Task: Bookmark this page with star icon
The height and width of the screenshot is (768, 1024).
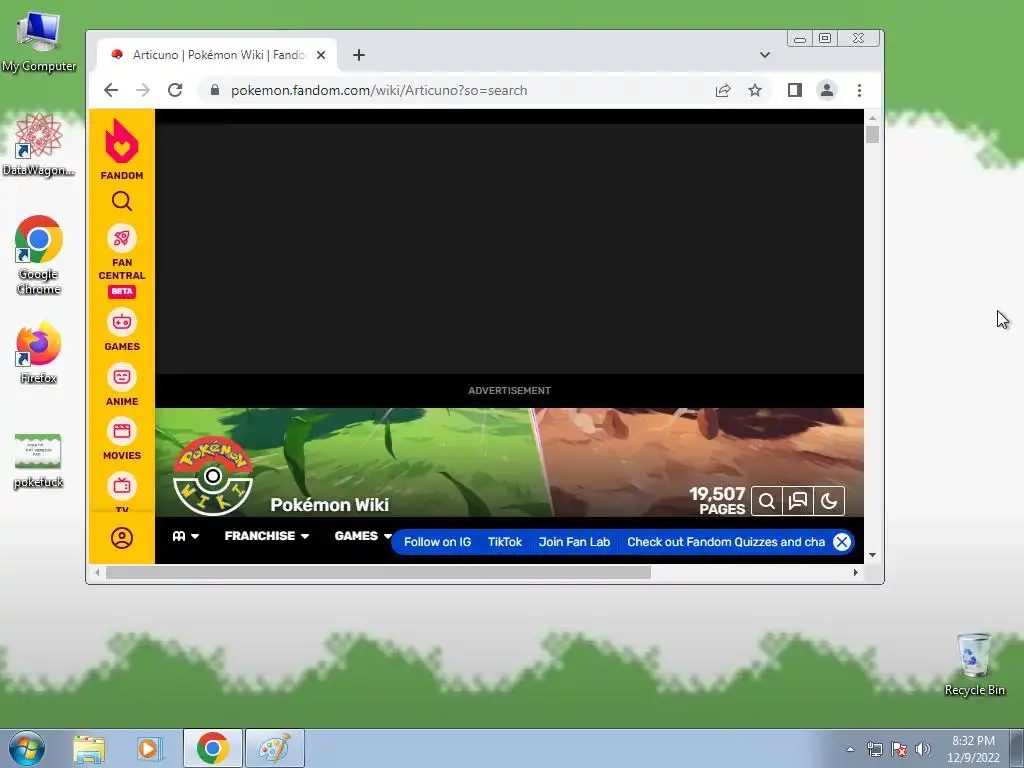Action: click(755, 90)
